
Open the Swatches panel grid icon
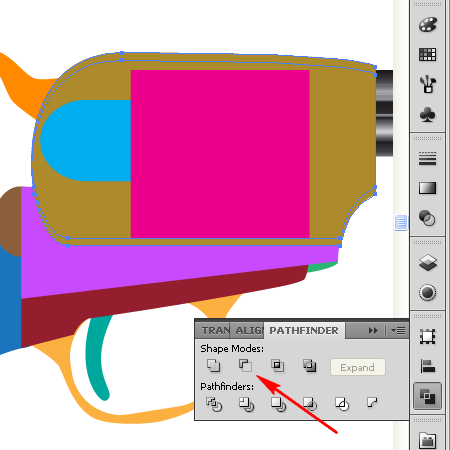(x=428, y=54)
